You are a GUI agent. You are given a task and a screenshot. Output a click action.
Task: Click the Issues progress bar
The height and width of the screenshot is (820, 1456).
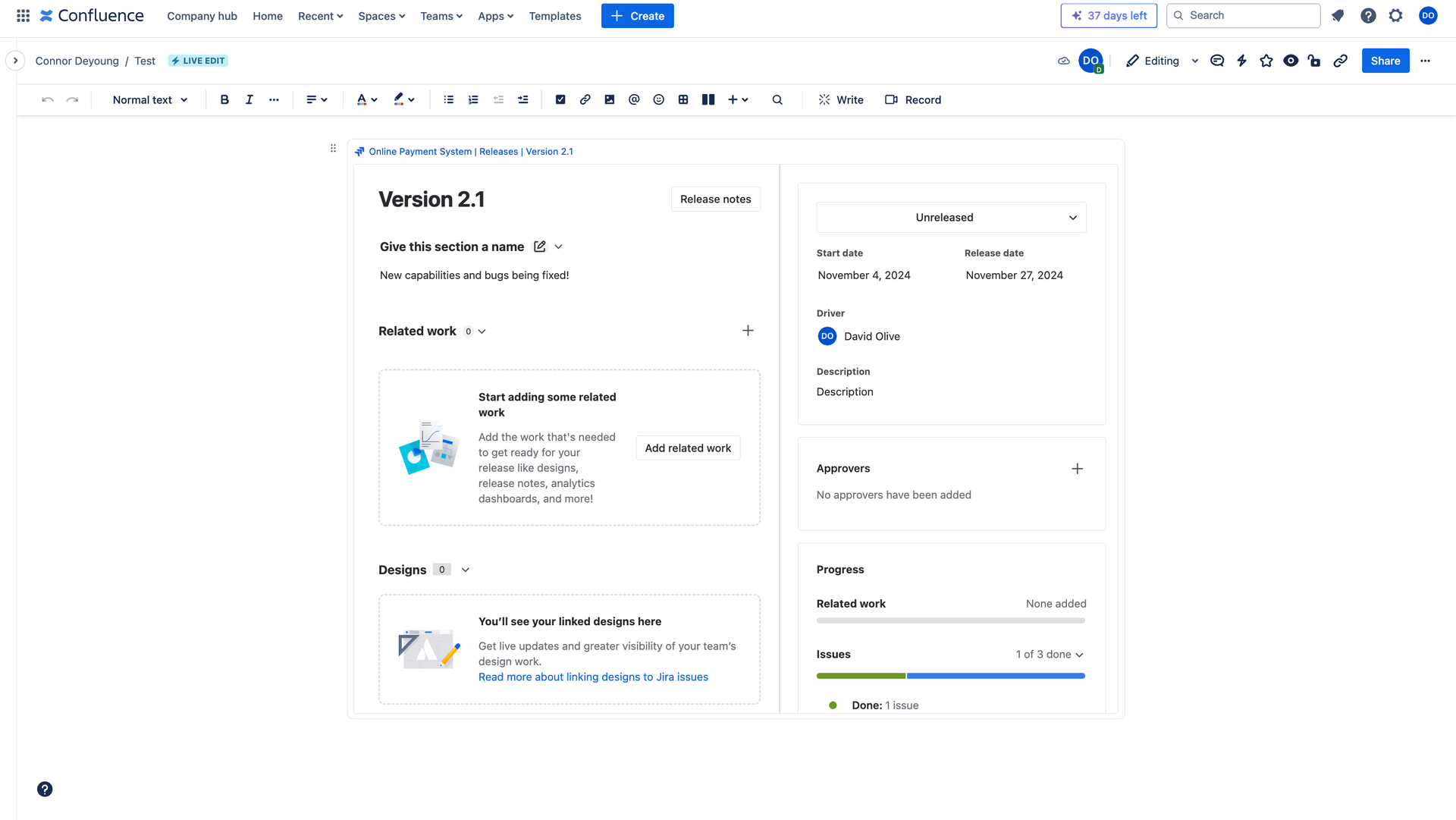tap(950, 676)
